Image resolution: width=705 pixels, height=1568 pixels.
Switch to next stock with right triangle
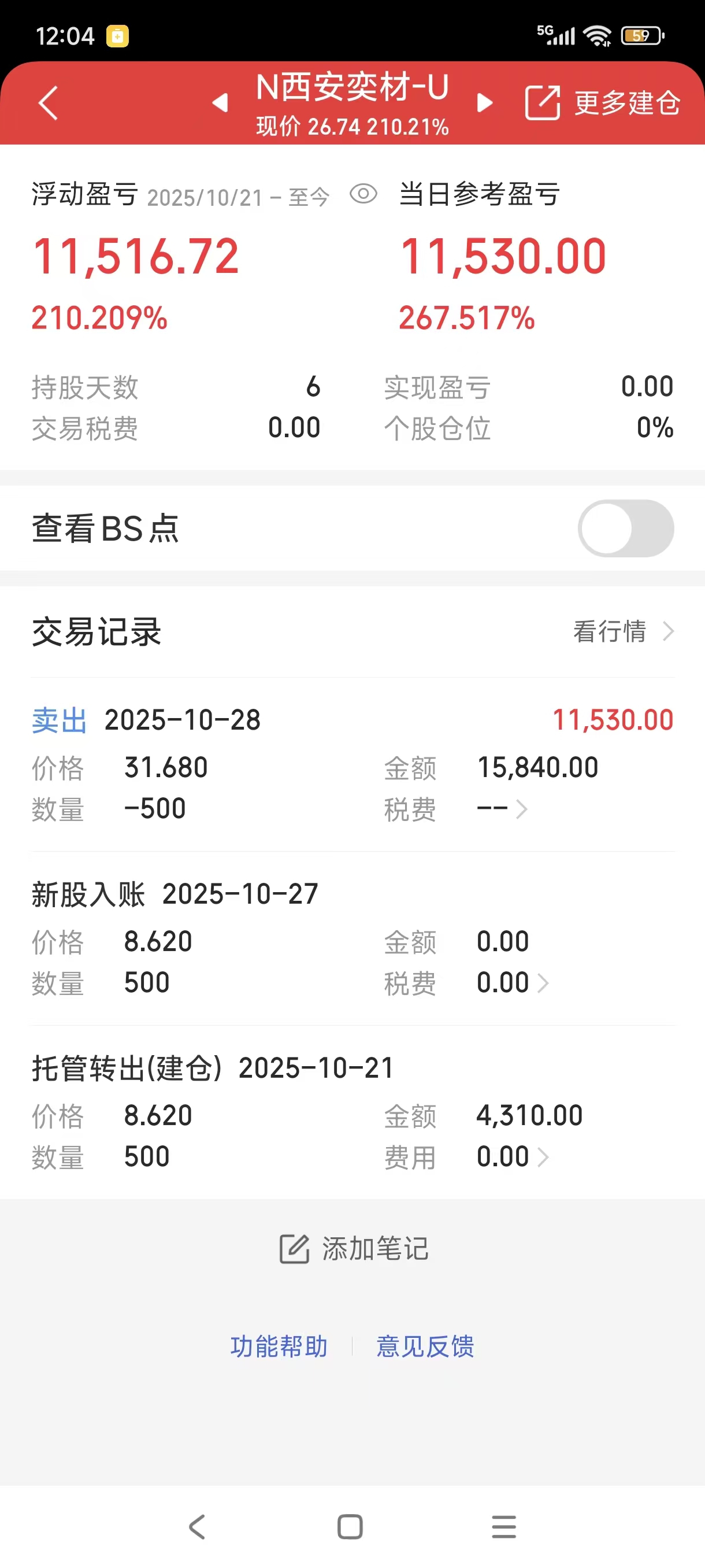pyautogui.click(x=484, y=103)
